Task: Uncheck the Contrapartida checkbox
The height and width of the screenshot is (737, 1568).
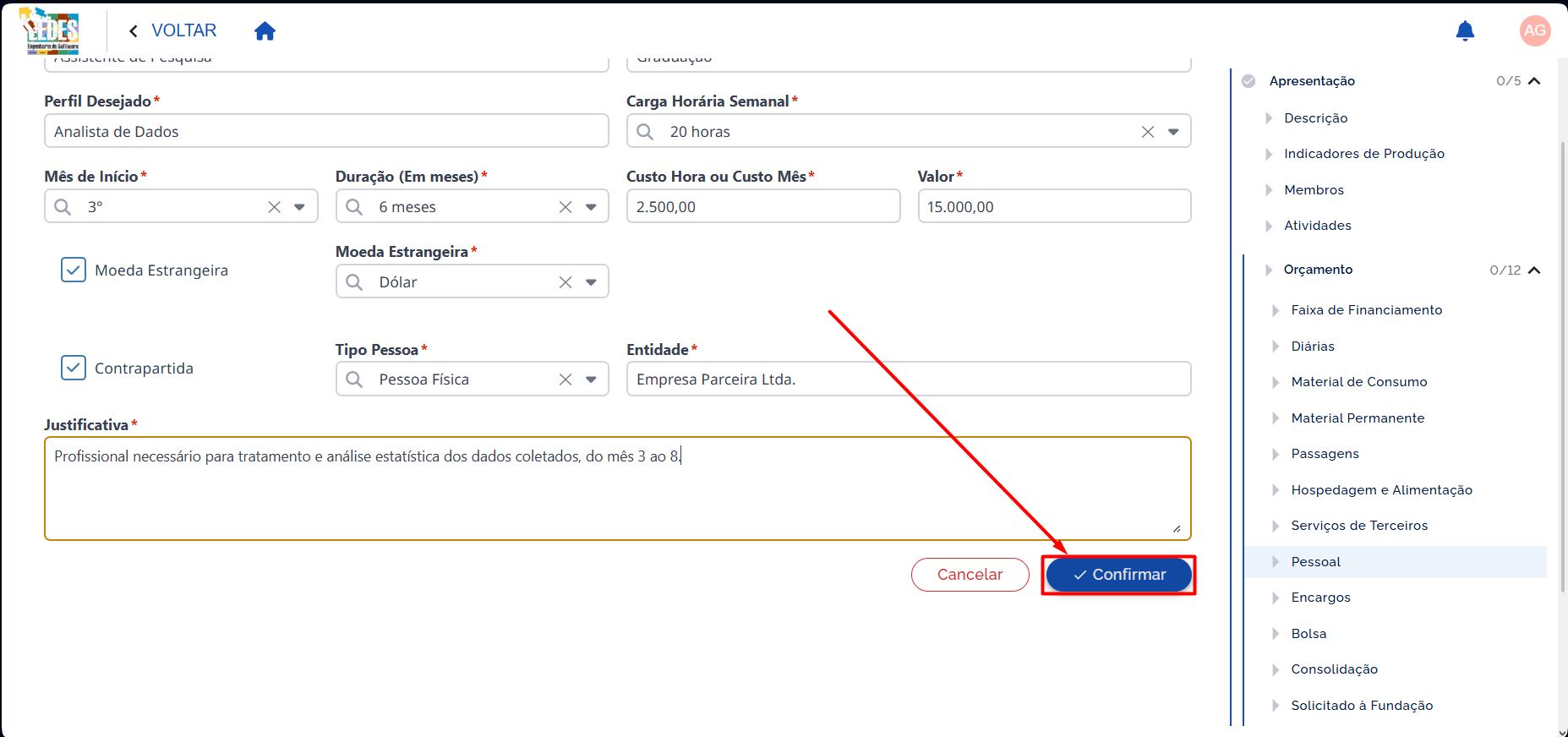Action: point(74,368)
